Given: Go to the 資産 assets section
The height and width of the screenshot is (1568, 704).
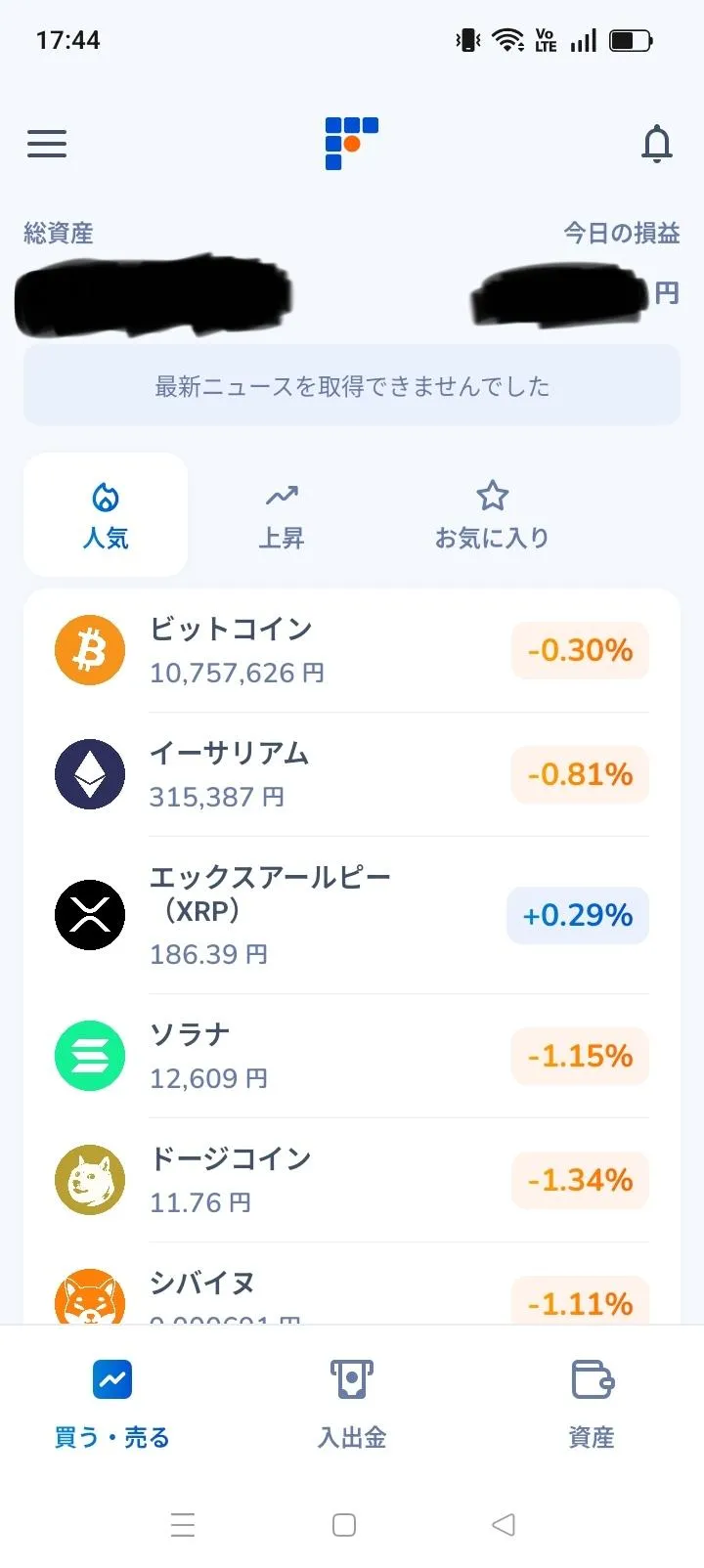Looking at the screenshot, I should (x=592, y=1404).
